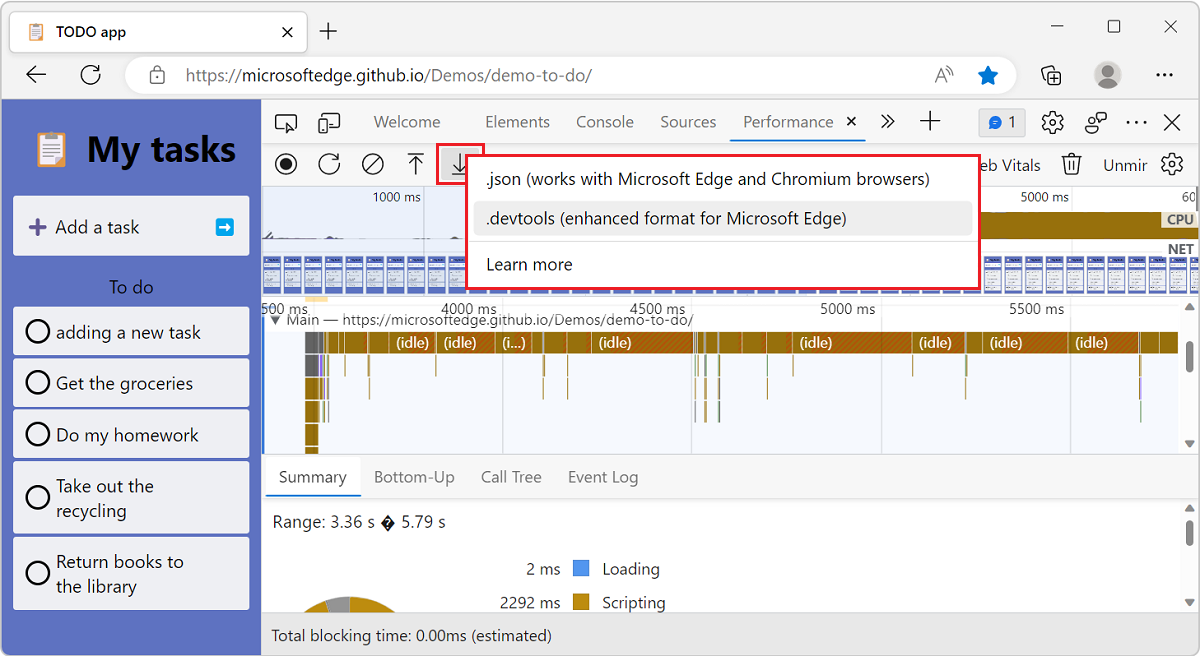This screenshot has width=1200, height=656.
Task: Check off 'Return books to the library'
Action: [38, 573]
